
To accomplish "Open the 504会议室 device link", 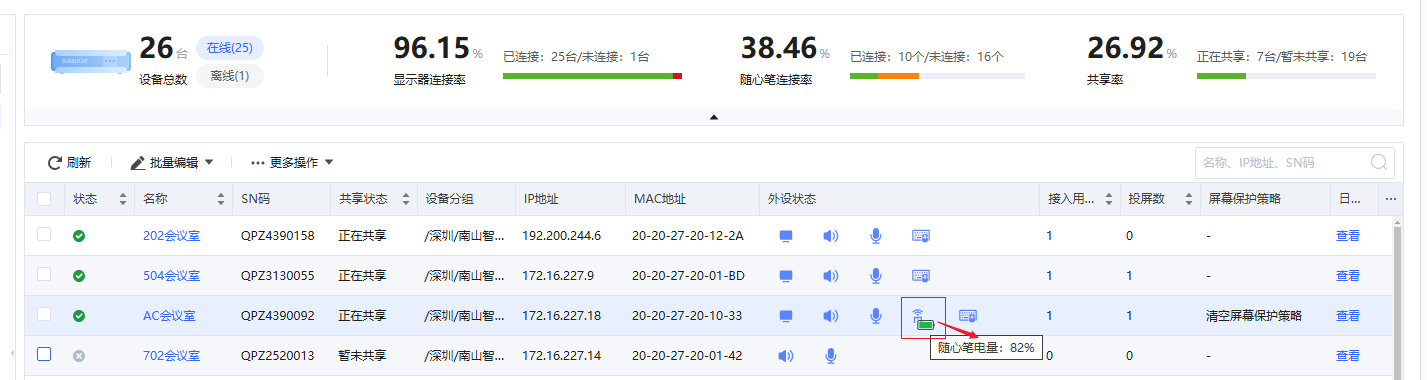I will point(171,276).
